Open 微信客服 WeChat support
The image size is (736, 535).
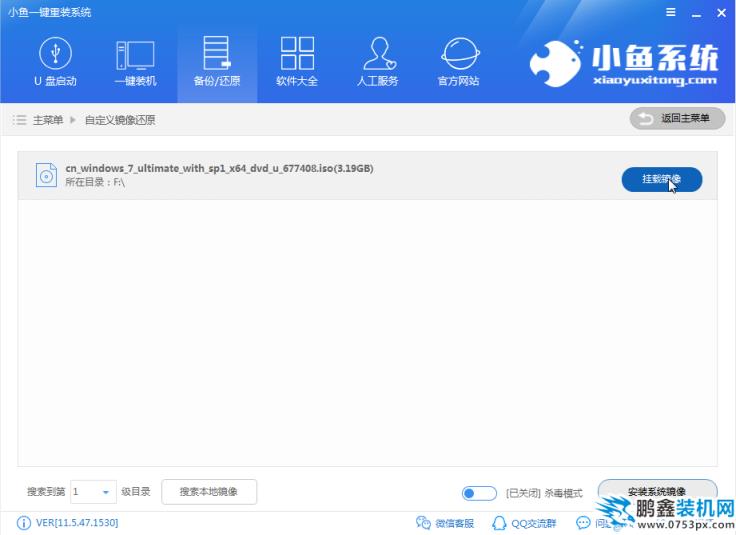click(x=445, y=523)
